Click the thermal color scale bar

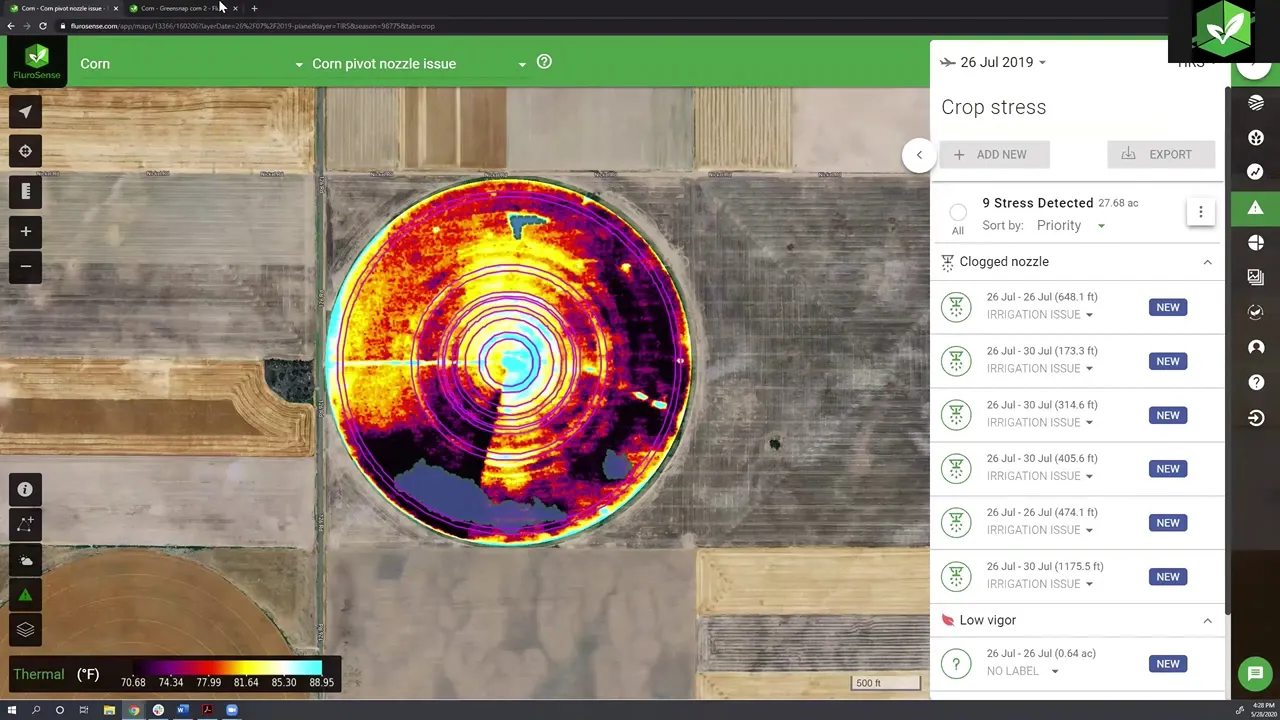point(227,667)
